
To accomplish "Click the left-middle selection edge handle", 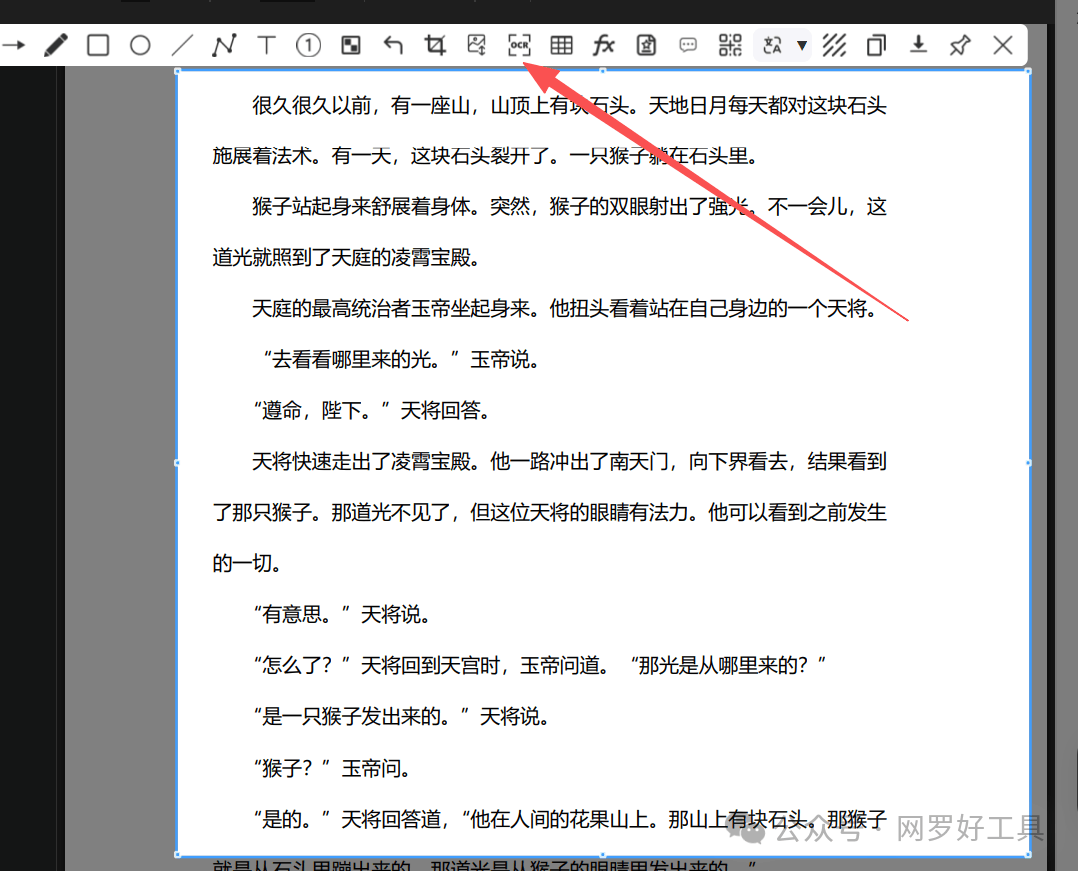I will [x=177, y=463].
